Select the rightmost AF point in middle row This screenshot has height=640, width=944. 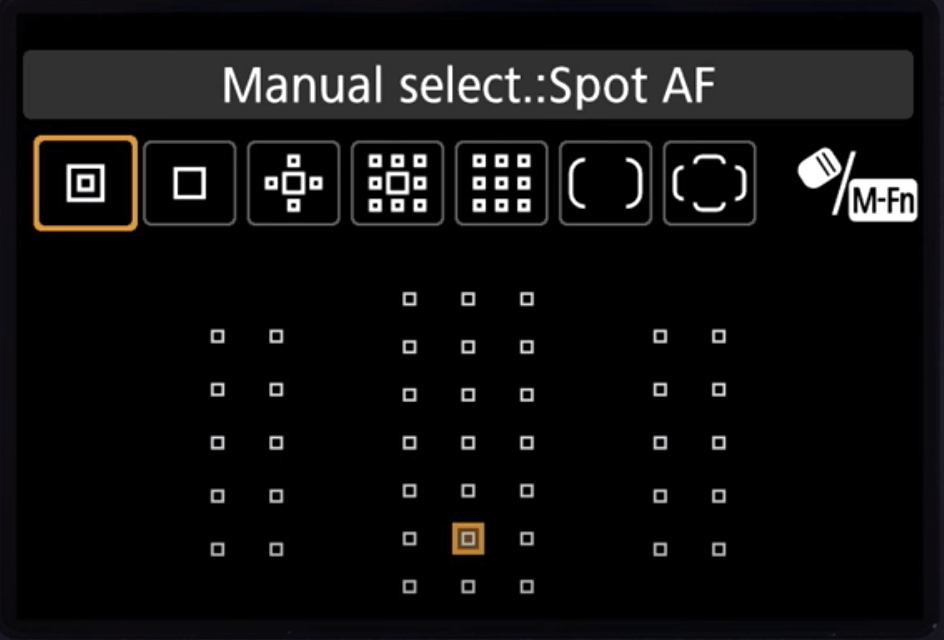(x=718, y=440)
